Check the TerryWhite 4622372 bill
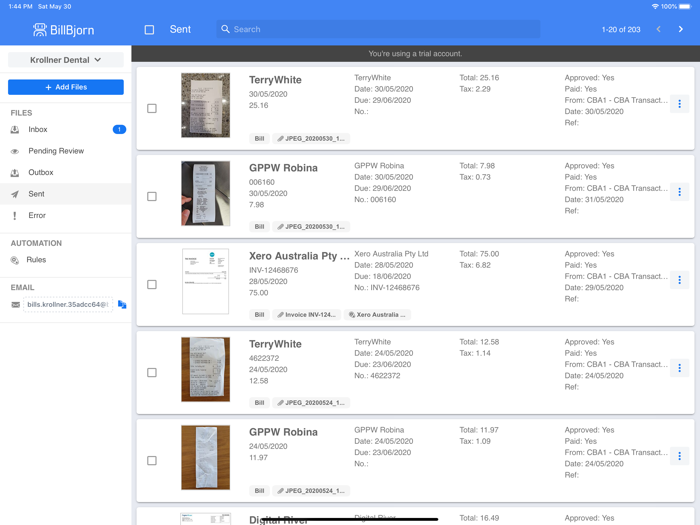Viewport: 700px width, 525px height. (152, 372)
